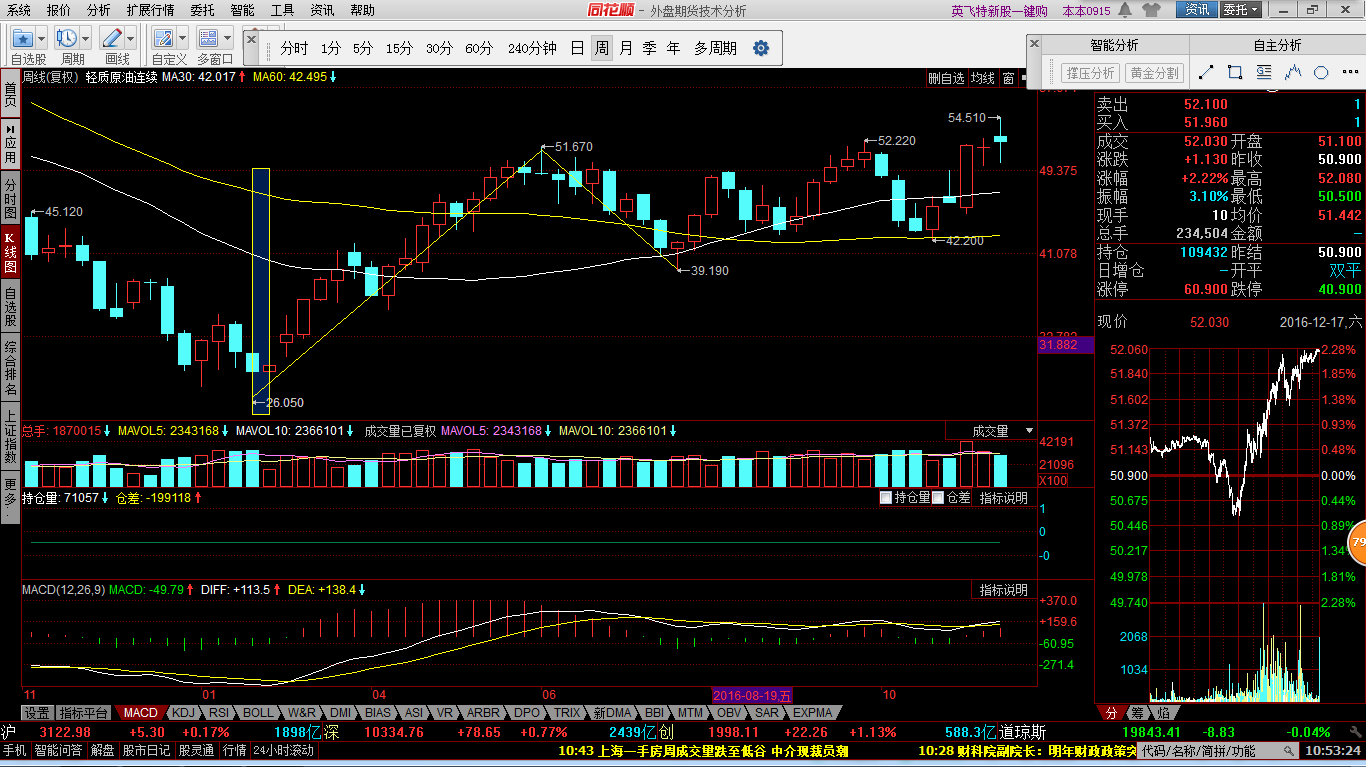Open the 扩展行情 menu

[x=150, y=10]
